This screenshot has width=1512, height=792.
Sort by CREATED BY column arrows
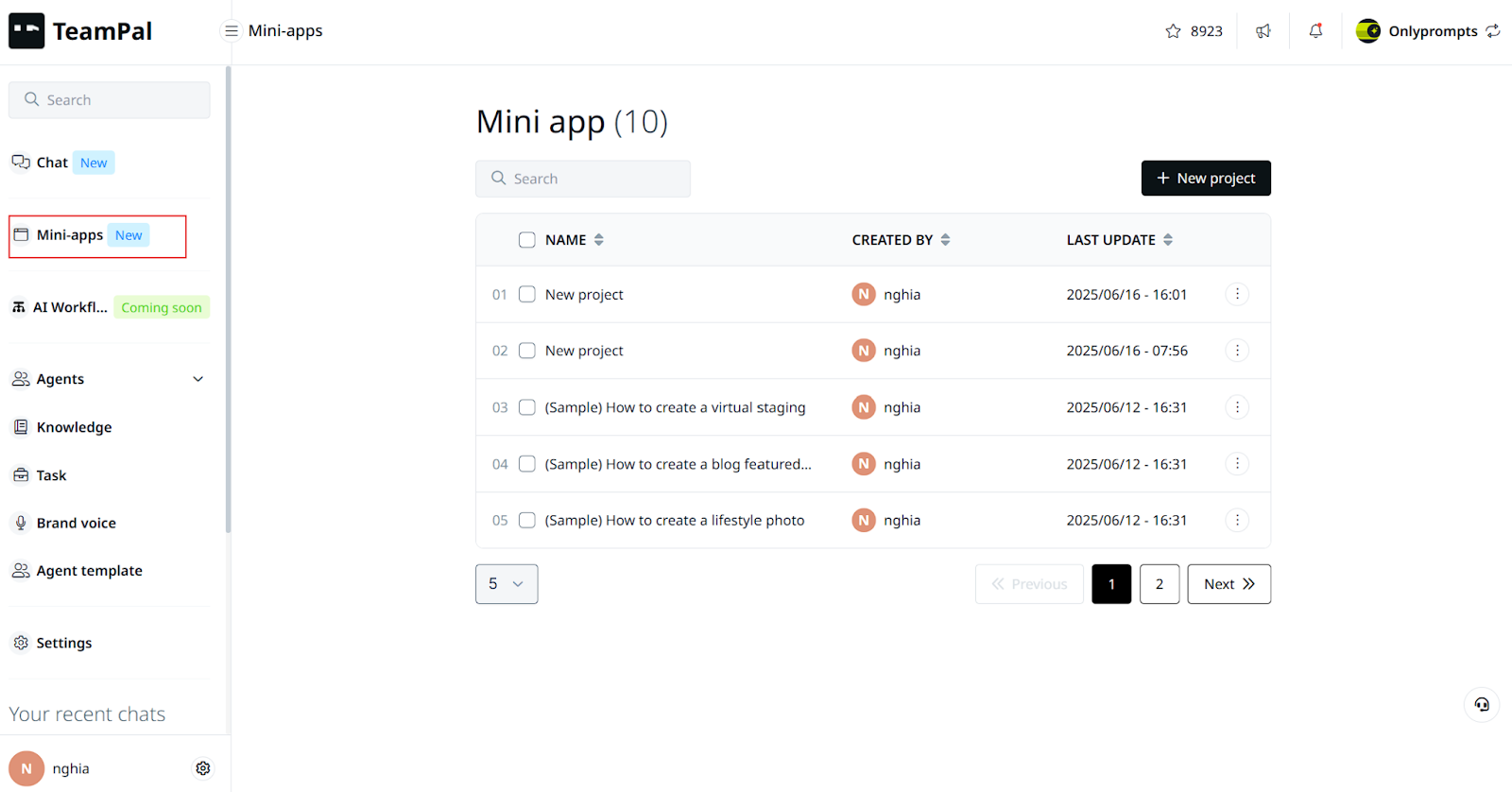click(x=945, y=240)
